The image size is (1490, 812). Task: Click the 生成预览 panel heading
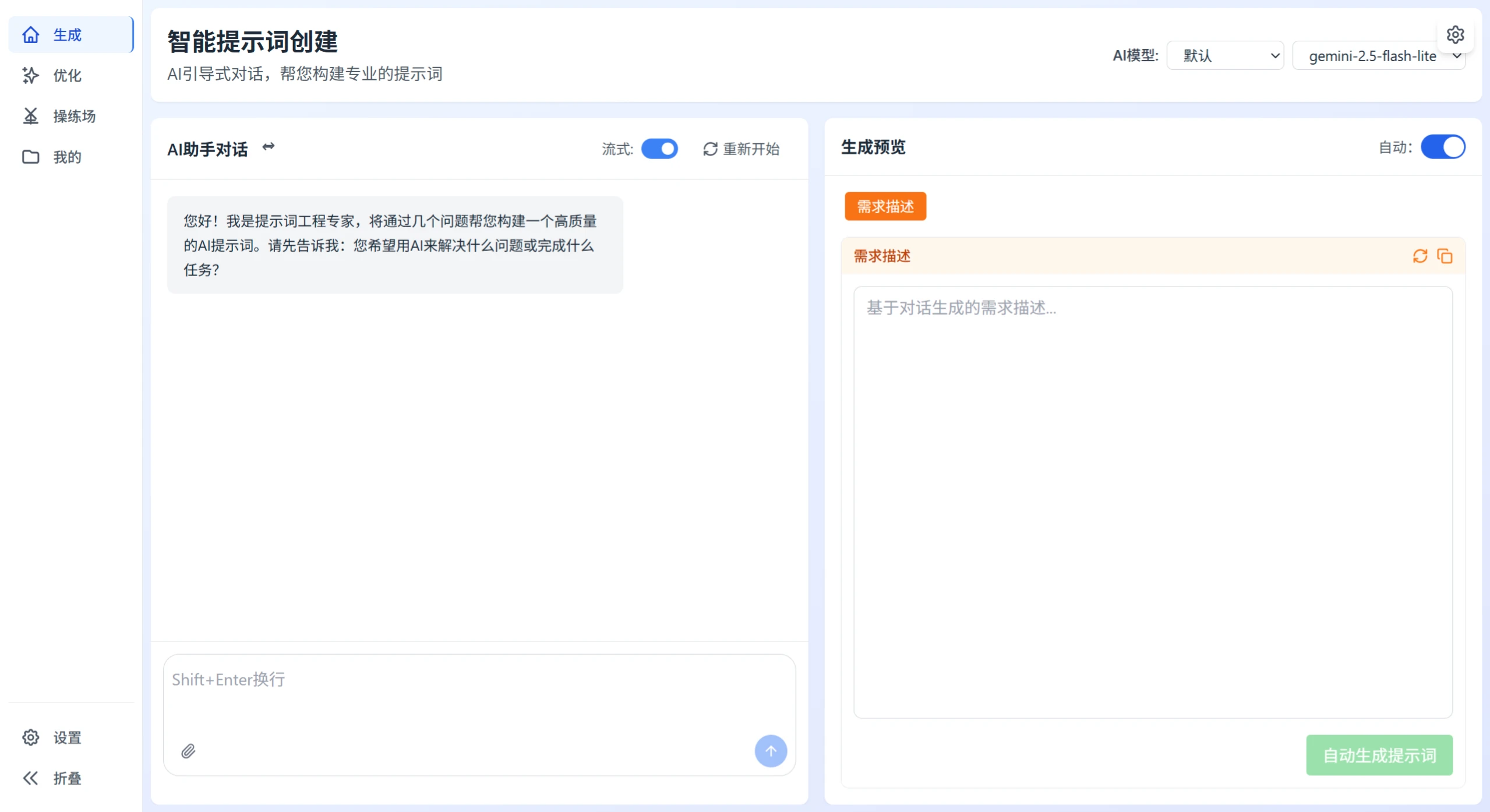pos(873,147)
